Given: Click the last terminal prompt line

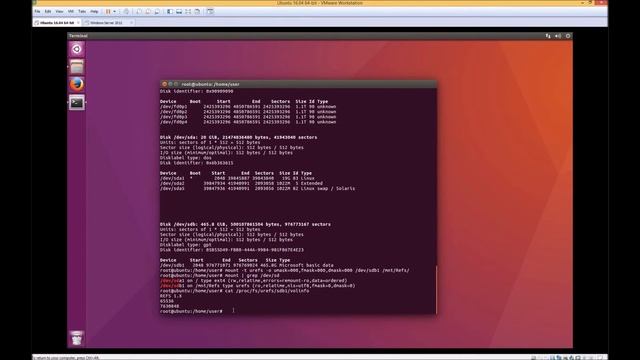Looking at the screenshot, I should tap(191, 311).
